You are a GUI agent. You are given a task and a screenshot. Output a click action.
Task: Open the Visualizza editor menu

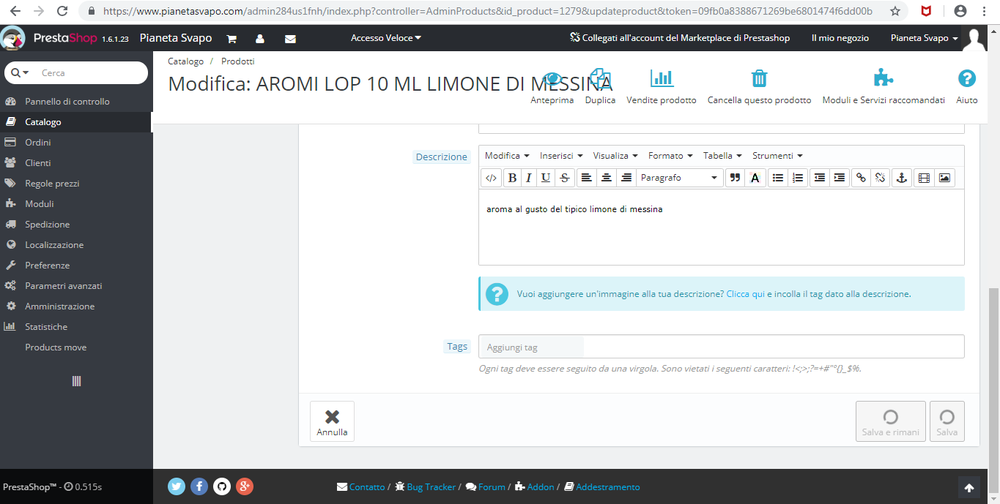[615, 156]
